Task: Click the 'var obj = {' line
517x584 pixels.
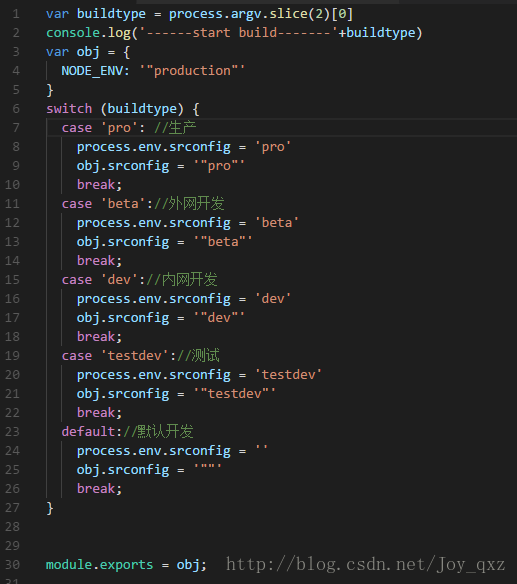Action: point(88,52)
